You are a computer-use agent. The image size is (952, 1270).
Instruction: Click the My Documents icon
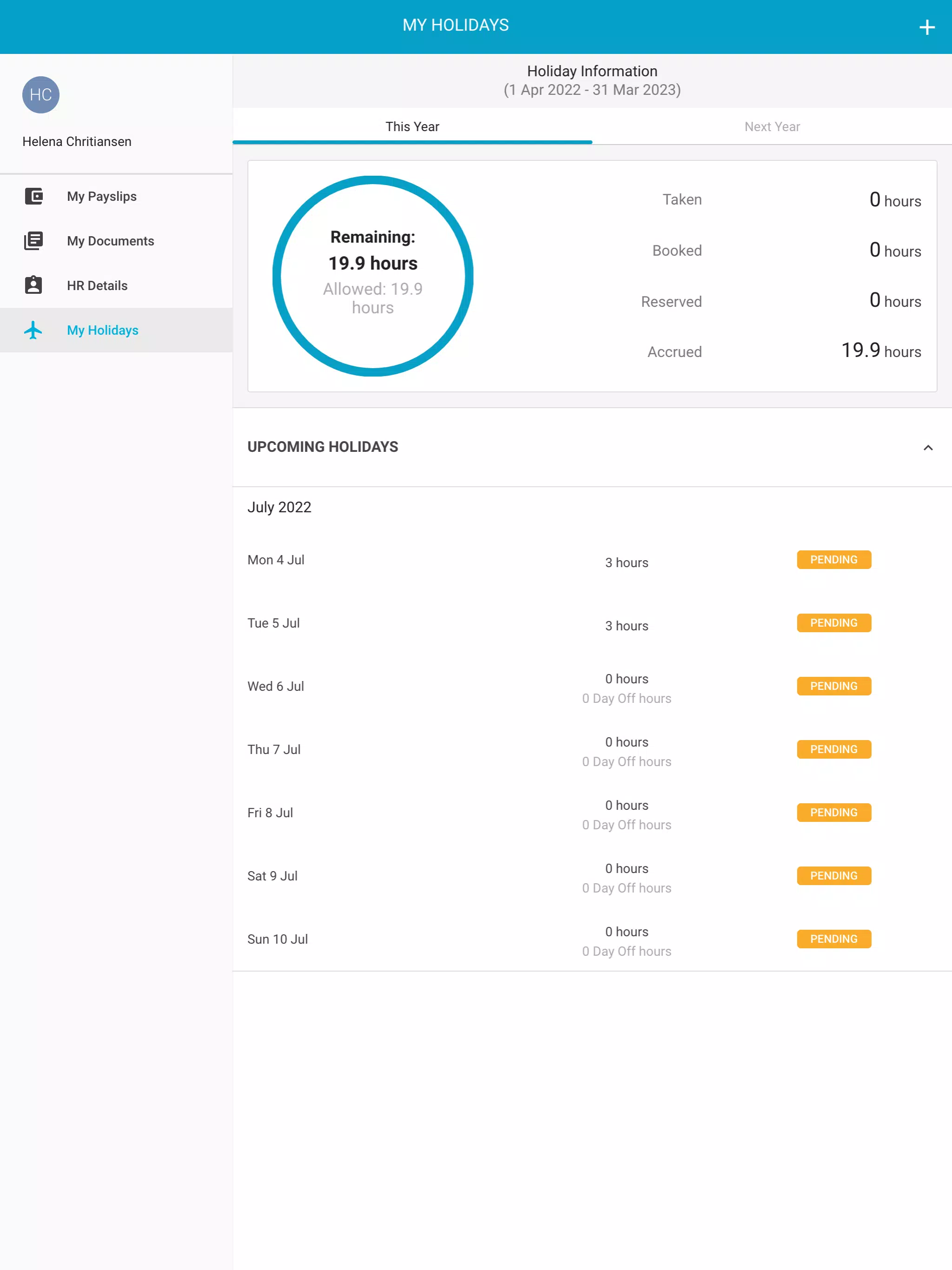click(34, 241)
